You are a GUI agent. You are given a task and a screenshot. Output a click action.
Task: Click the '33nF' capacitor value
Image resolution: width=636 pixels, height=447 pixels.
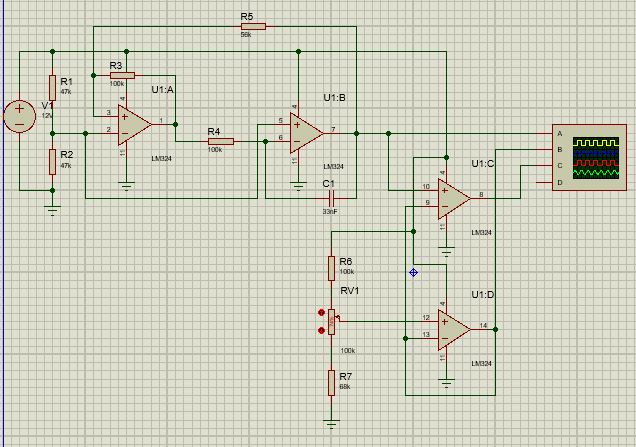pyautogui.click(x=330, y=212)
